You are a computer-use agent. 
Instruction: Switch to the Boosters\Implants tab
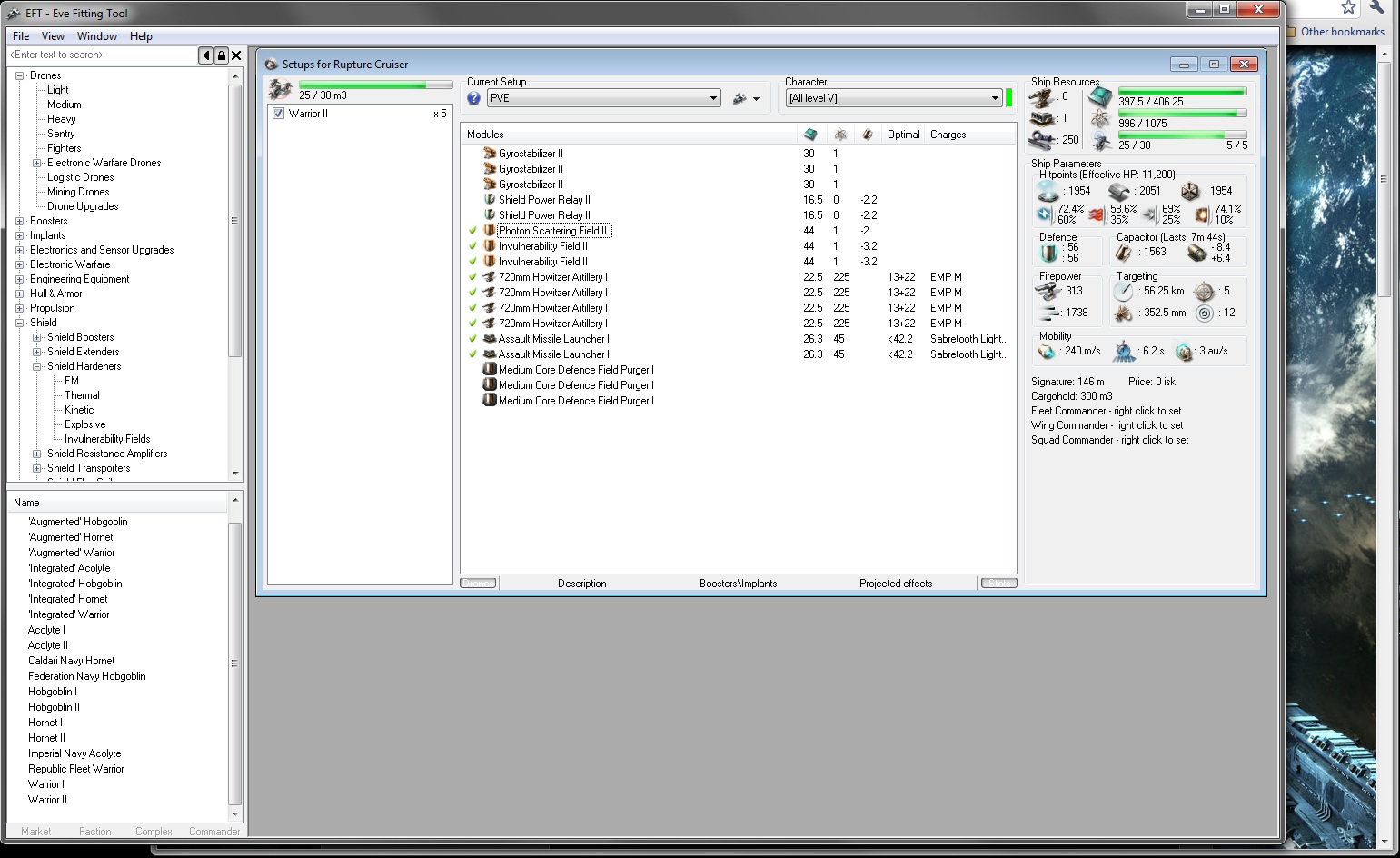point(739,584)
